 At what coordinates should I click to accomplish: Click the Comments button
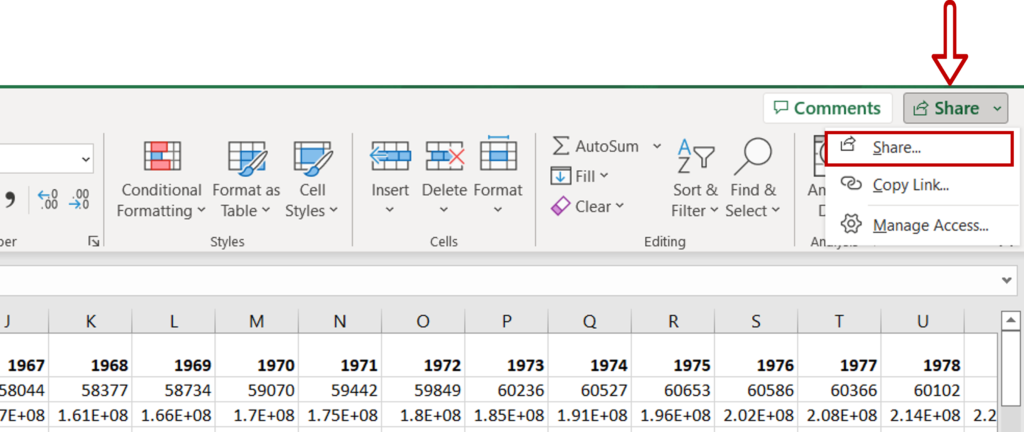tap(827, 108)
